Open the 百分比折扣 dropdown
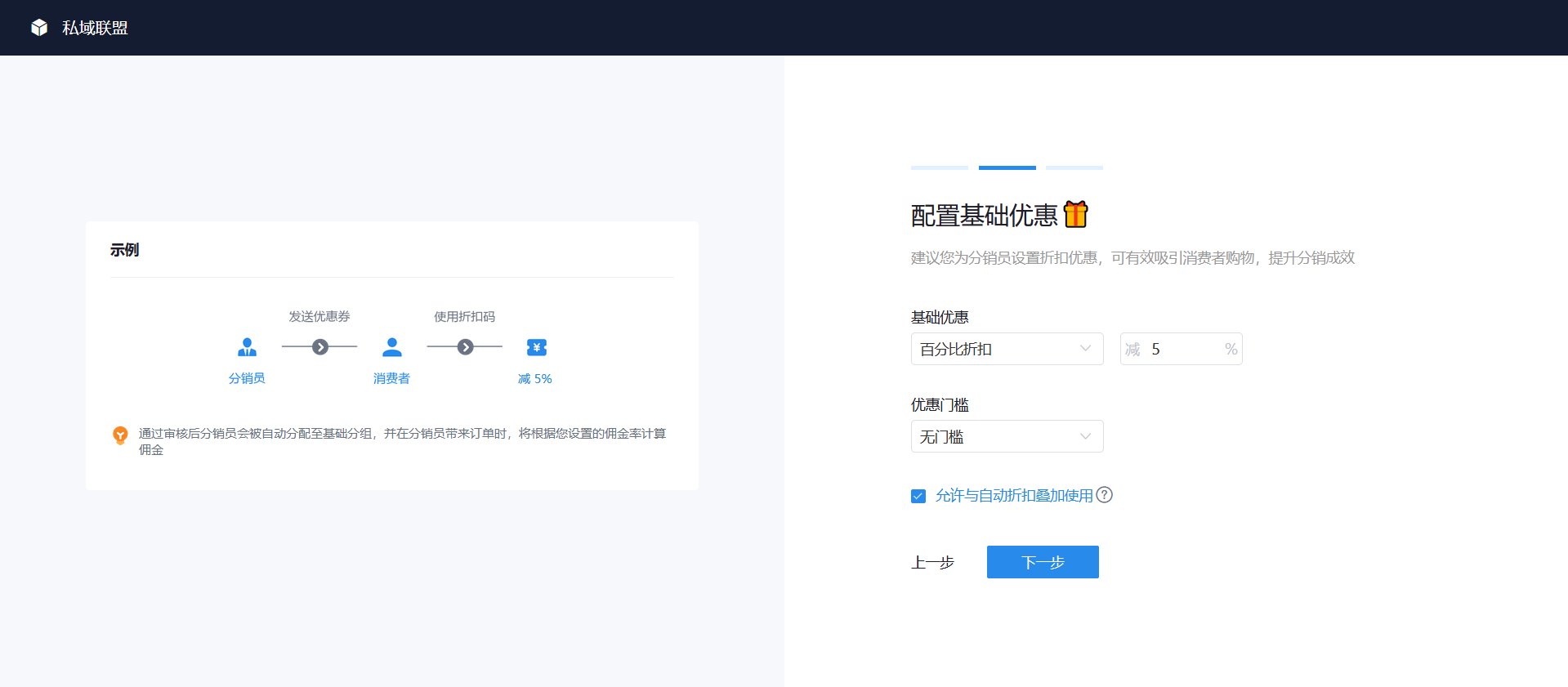The width and height of the screenshot is (1568, 687). (1007, 349)
